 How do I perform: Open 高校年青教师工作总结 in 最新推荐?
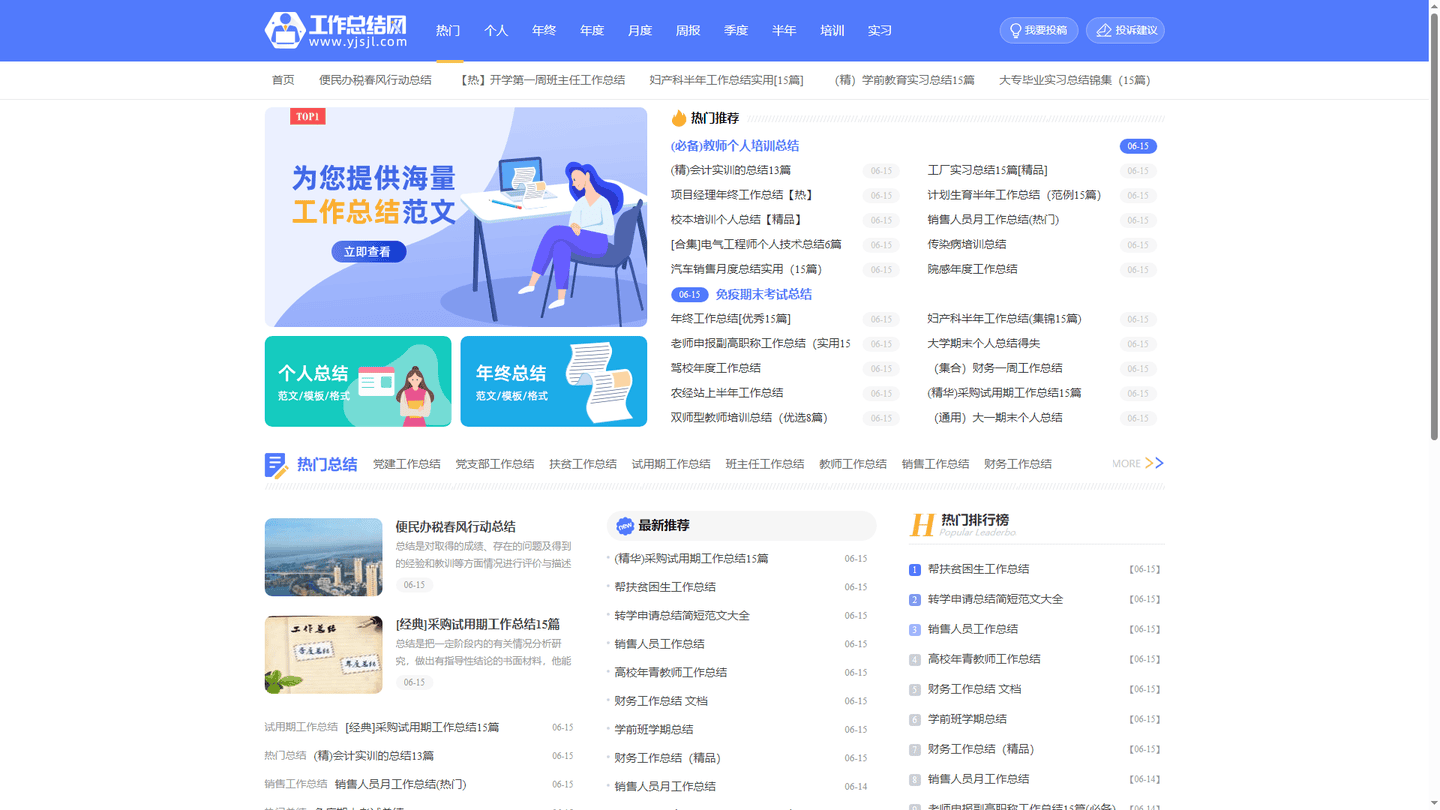coord(670,673)
